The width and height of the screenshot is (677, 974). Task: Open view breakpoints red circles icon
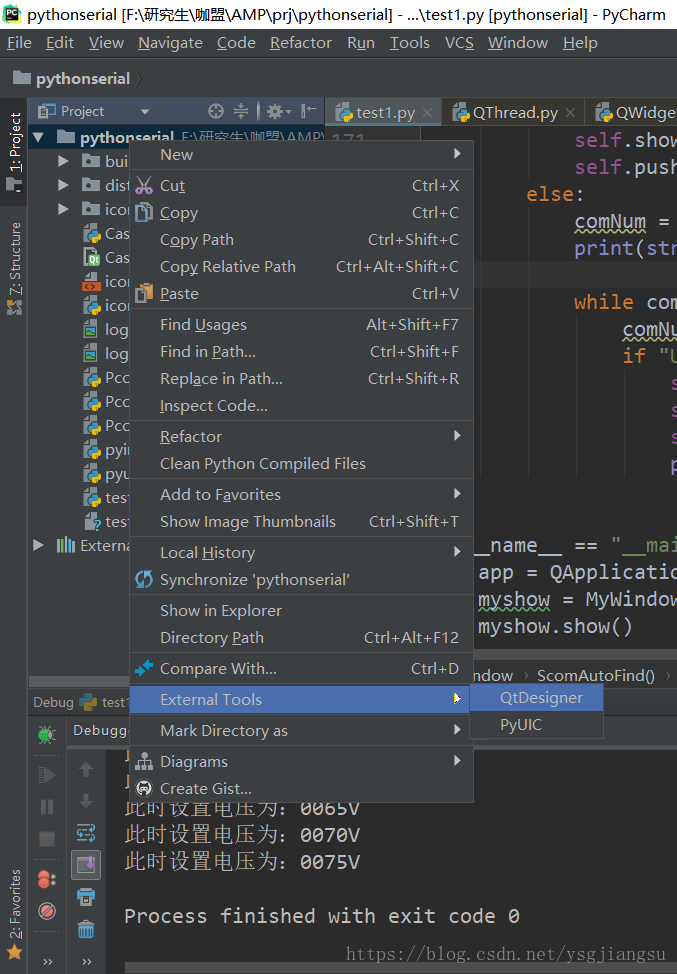click(x=47, y=880)
